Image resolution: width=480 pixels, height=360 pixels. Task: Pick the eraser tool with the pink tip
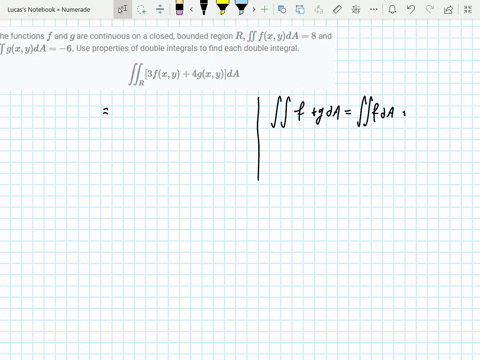179,8
